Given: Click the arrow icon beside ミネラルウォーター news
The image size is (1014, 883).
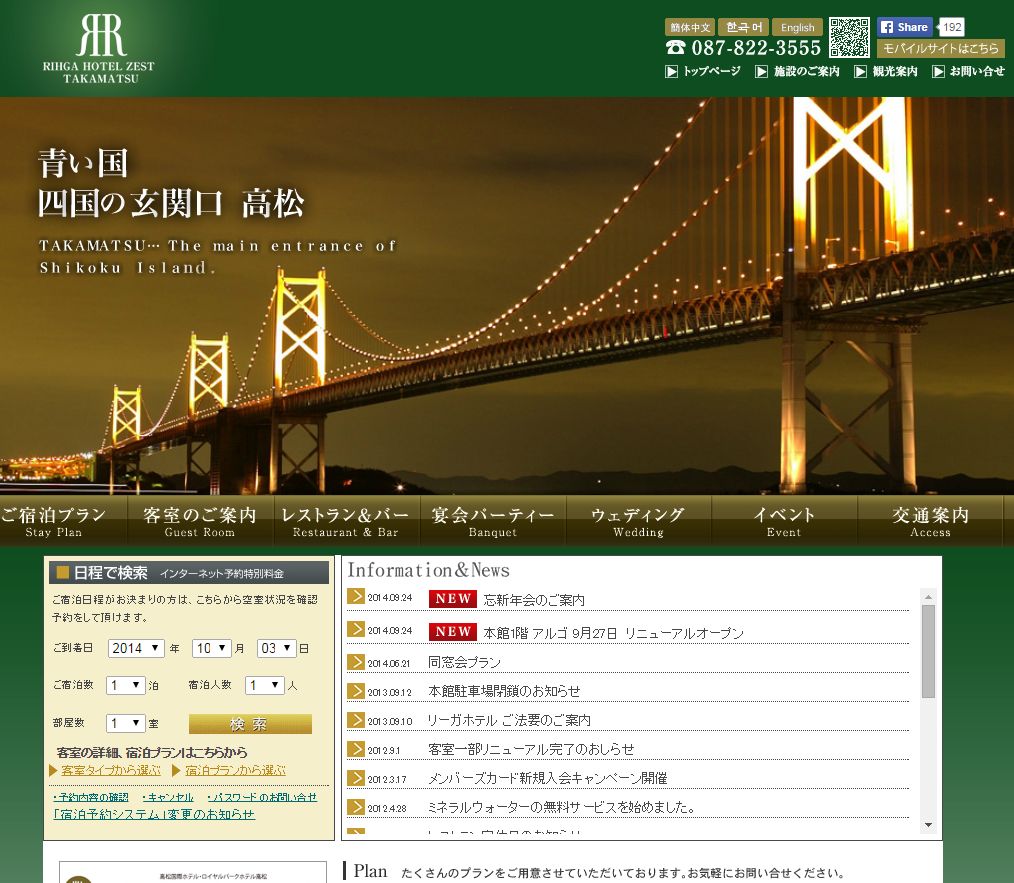Looking at the screenshot, I should pyautogui.click(x=356, y=807).
